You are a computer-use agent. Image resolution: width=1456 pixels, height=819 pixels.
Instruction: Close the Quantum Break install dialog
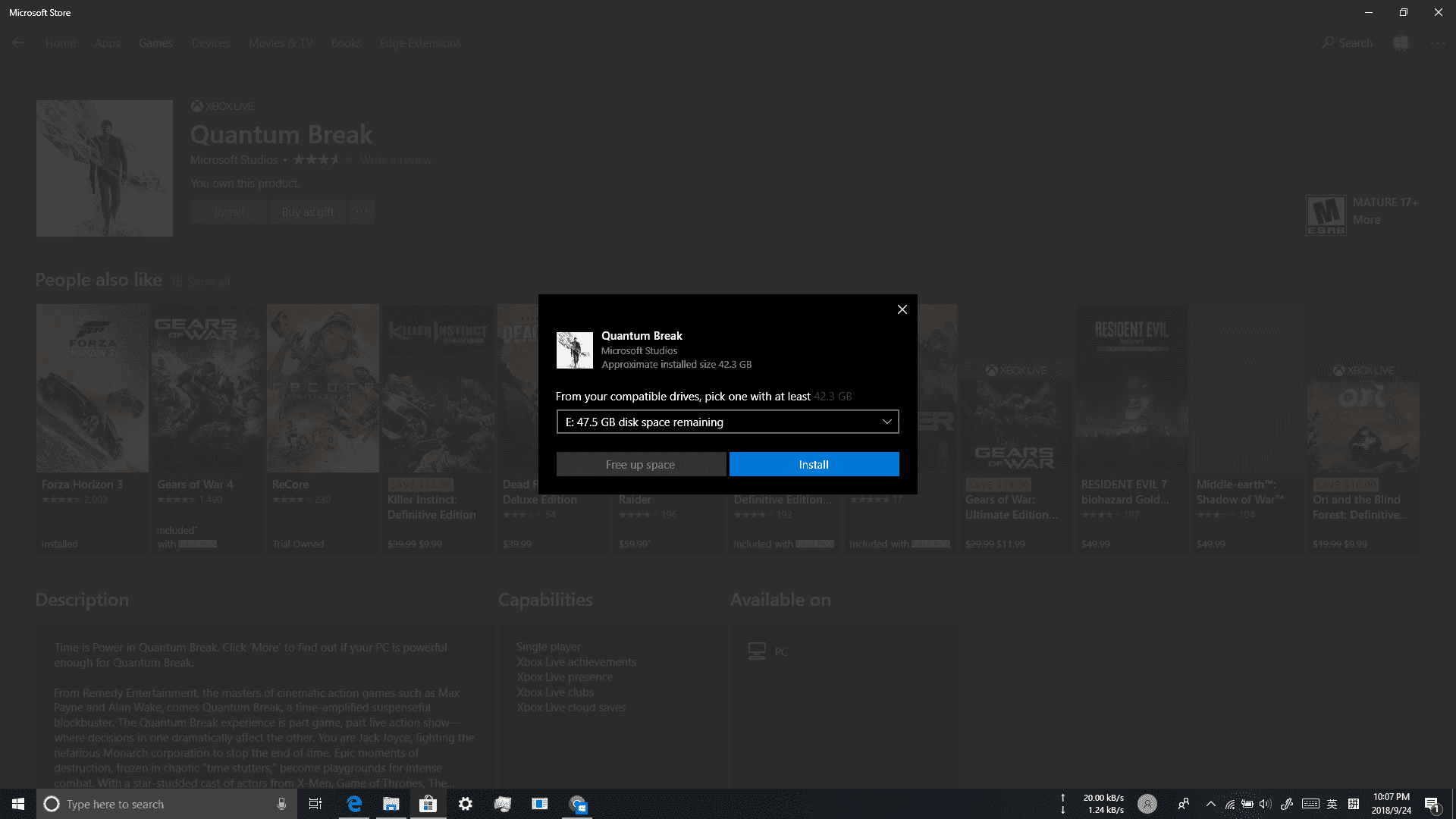click(x=902, y=309)
